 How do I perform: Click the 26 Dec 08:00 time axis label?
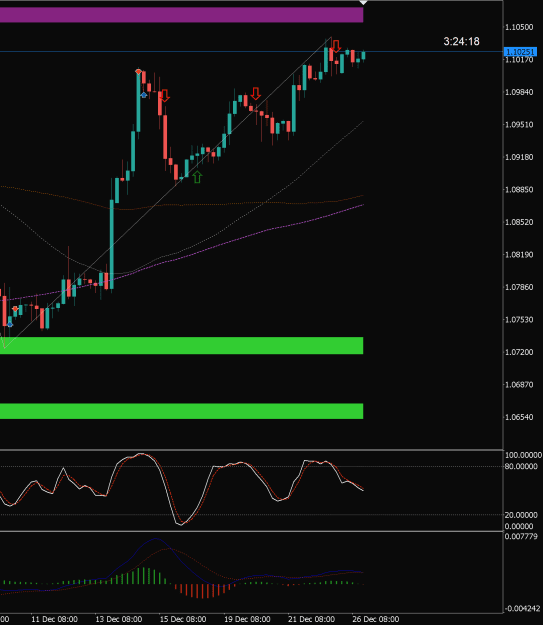[376, 619]
